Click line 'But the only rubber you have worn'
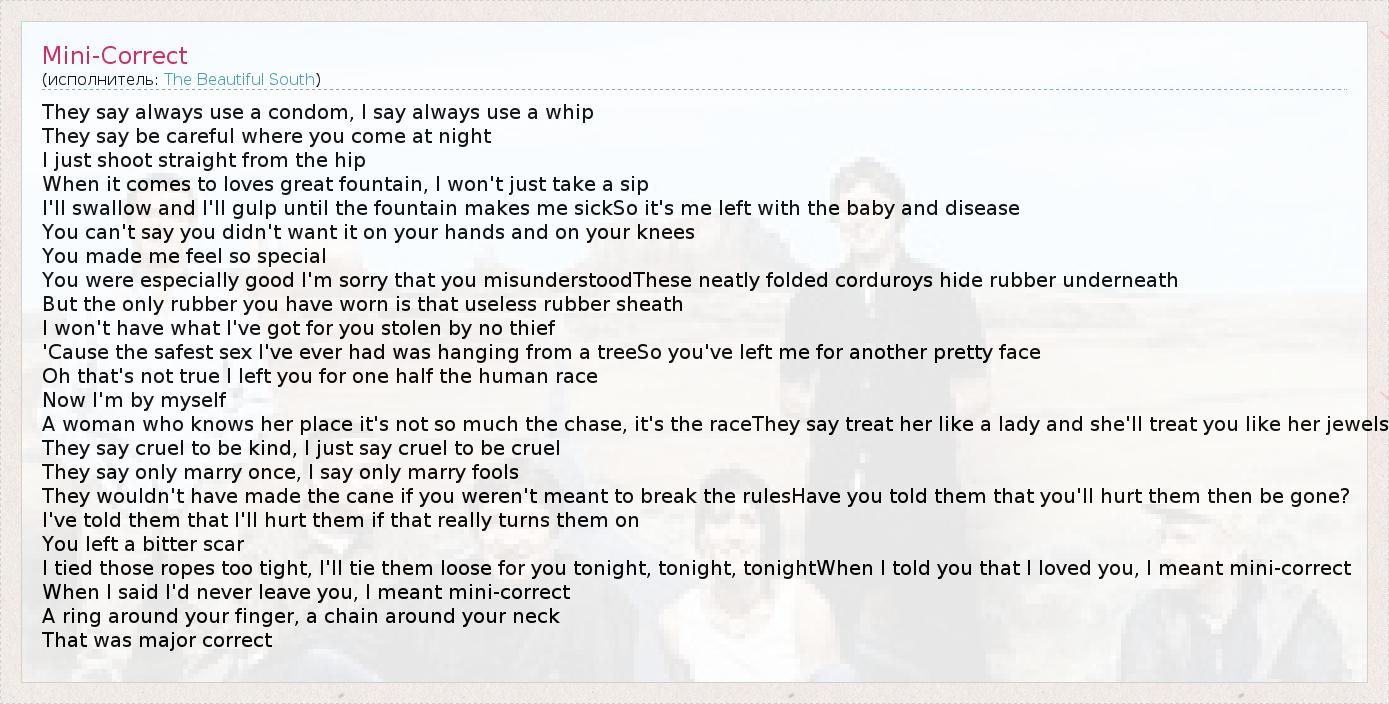The height and width of the screenshot is (704, 1389). click(x=362, y=304)
